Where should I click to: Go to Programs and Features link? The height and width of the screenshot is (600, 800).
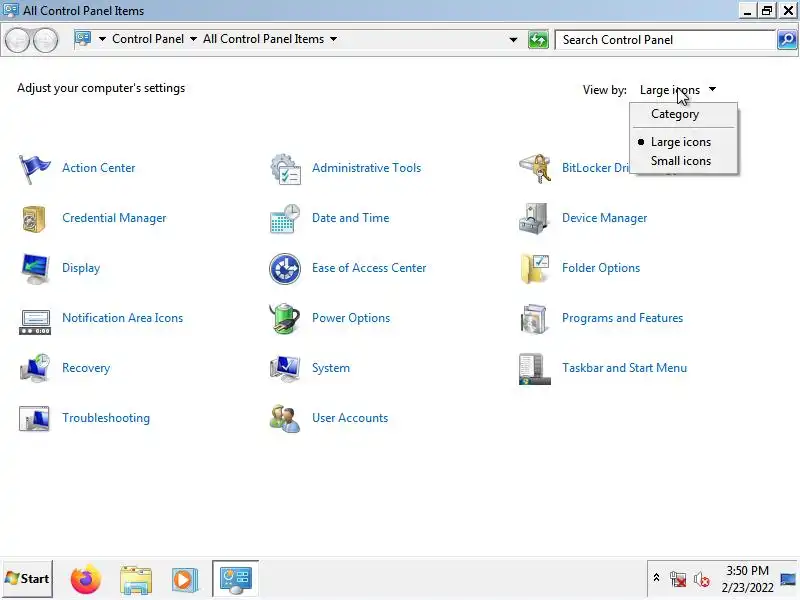[x=622, y=318]
